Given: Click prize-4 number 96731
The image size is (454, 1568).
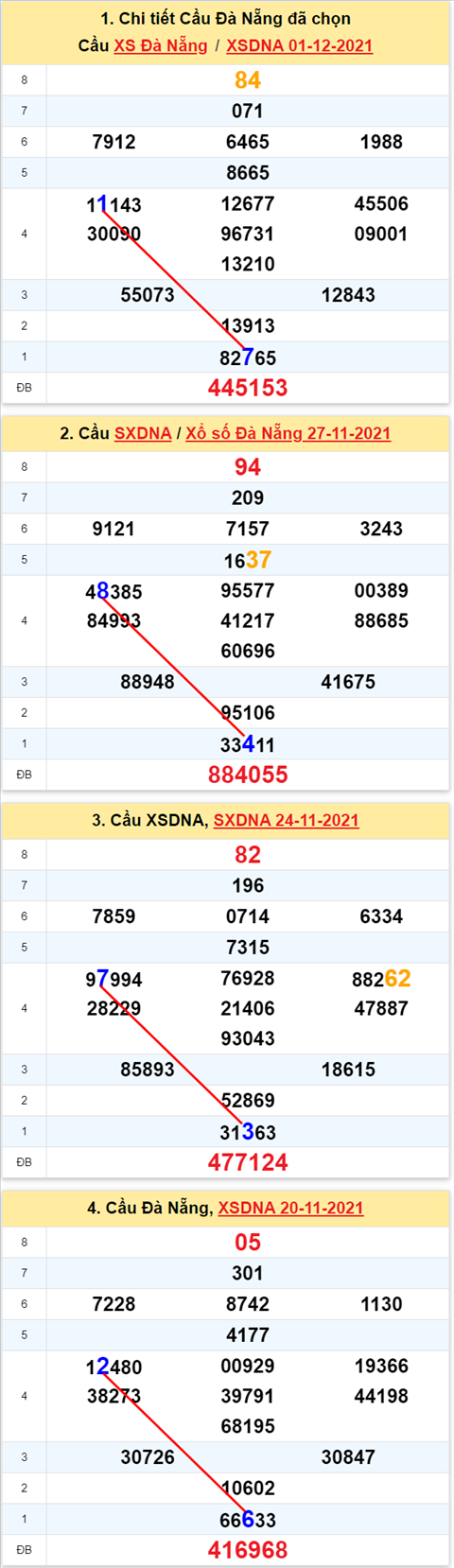Looking at the screenshot, I should [248, 234].
